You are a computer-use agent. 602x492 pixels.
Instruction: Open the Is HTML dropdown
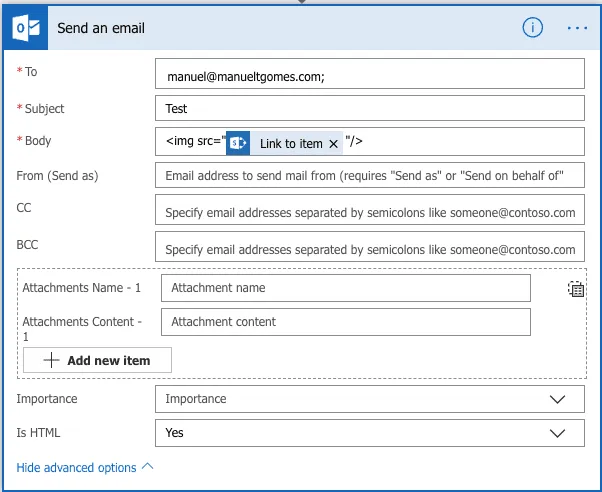pyautogui.click(x=557, y=433)
